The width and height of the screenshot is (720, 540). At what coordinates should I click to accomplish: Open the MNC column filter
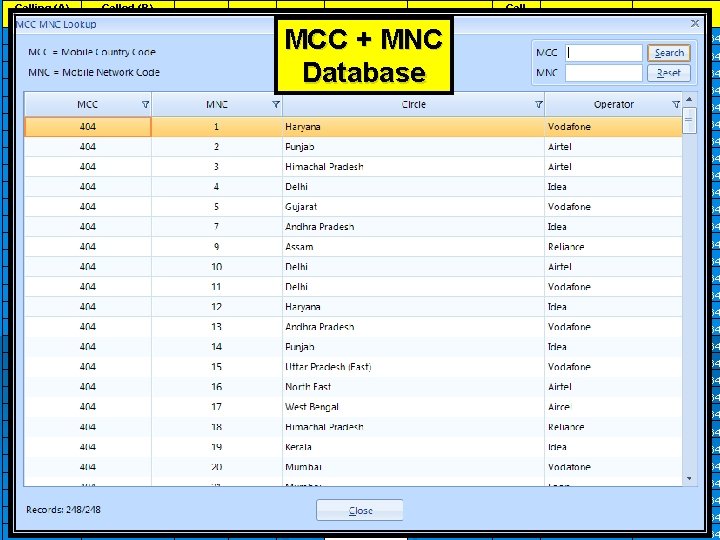pyautogui.click(x=276, y=105)
